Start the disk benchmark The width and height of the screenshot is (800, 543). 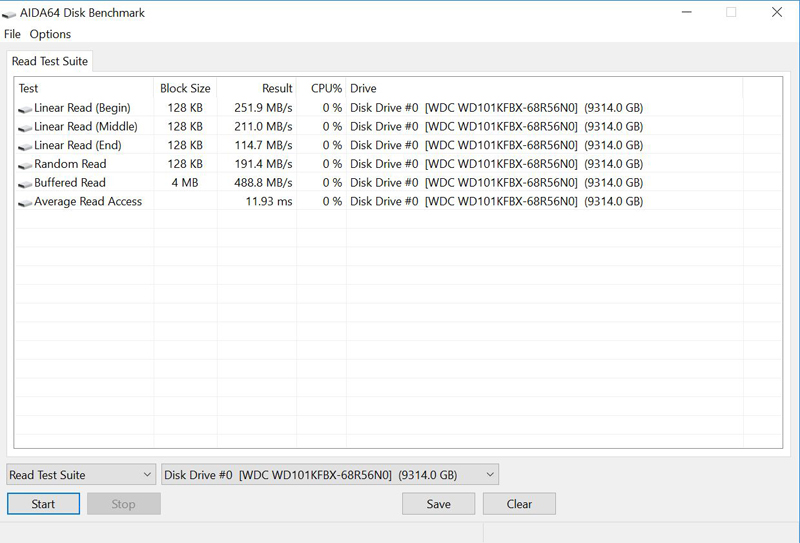43,504
